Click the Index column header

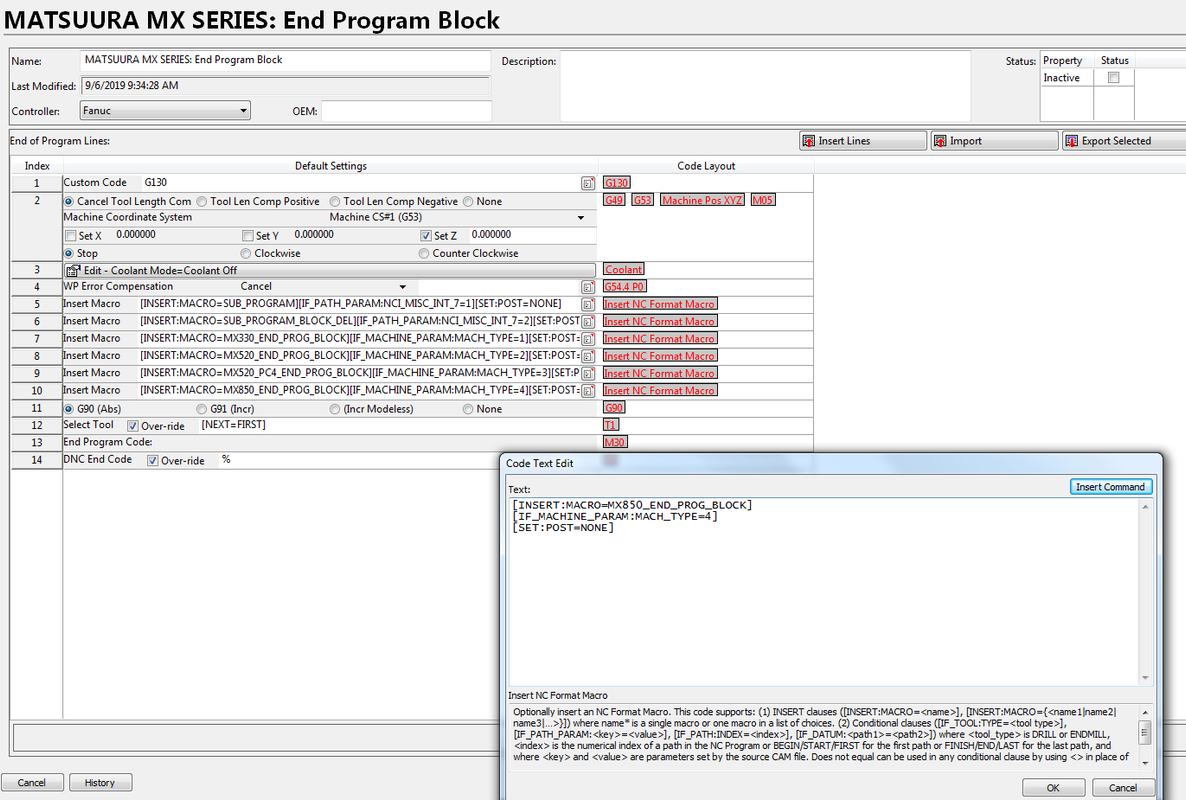(x=37, y=166)
